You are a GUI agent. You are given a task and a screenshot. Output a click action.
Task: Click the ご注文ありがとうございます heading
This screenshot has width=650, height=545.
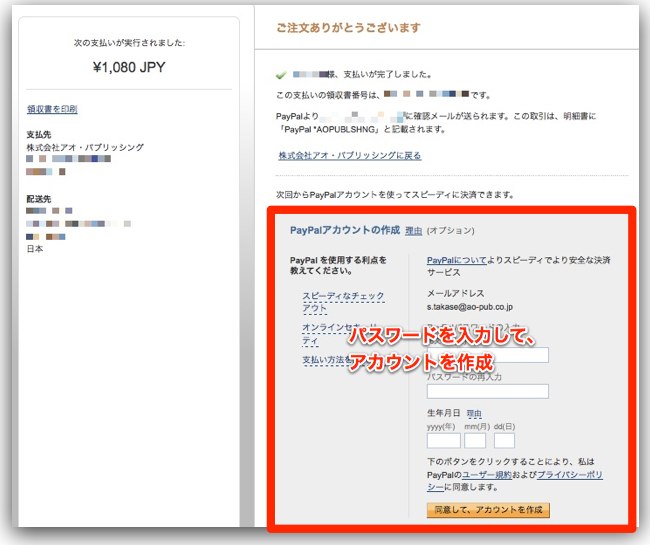(348, 28)
